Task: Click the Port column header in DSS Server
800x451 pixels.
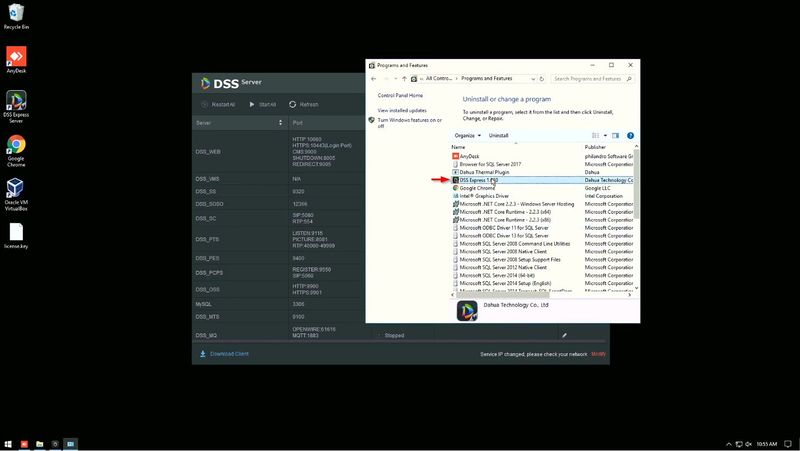Action: point(297,123)
